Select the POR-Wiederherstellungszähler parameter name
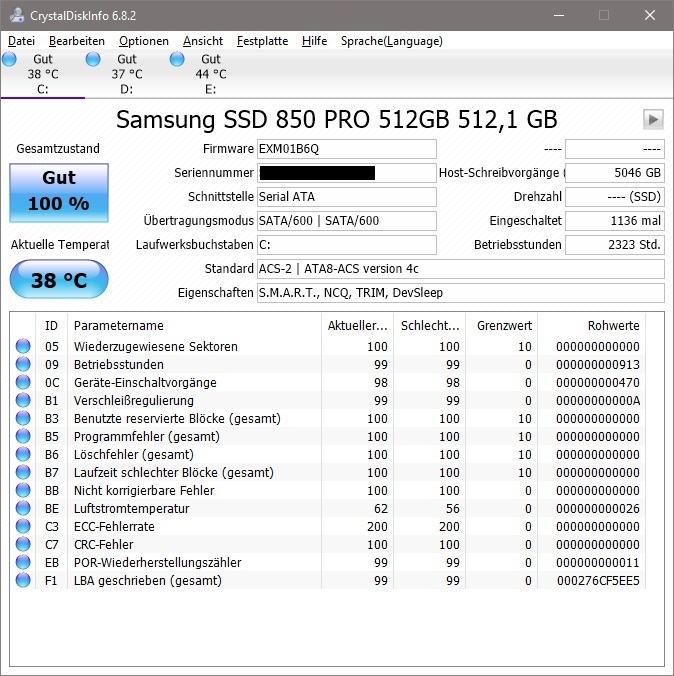The width and height of the screenshot is (674, 676). pyautogui.click(x=157, y=563)
